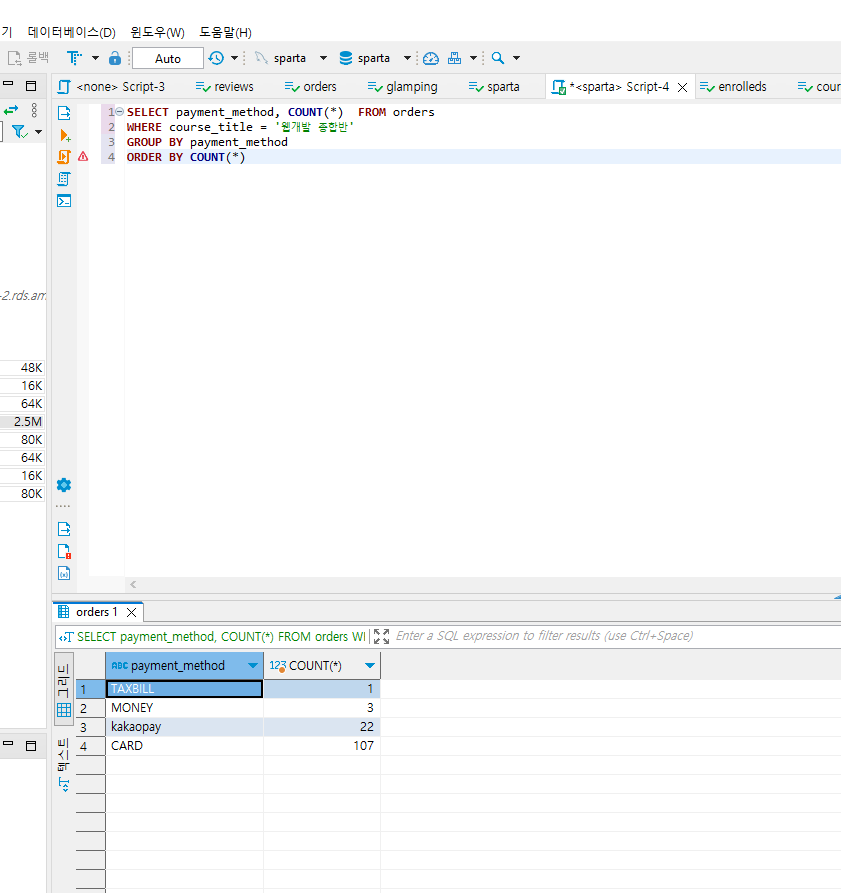Screen dimensions: 841x893
Task: Switch to the glamping tab
Action: click(403, 87)
